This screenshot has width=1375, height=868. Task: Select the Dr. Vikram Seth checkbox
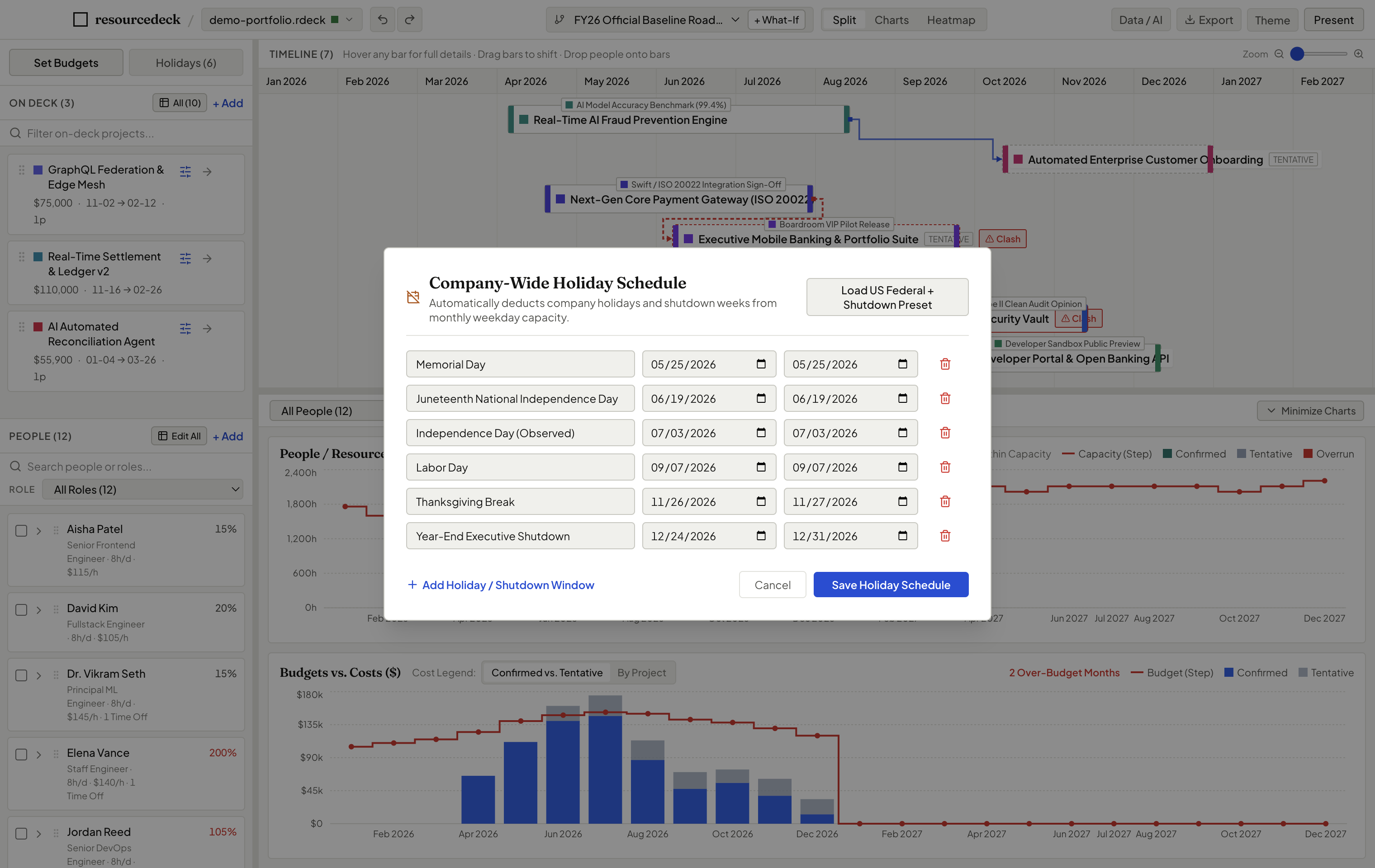[22, 675]
